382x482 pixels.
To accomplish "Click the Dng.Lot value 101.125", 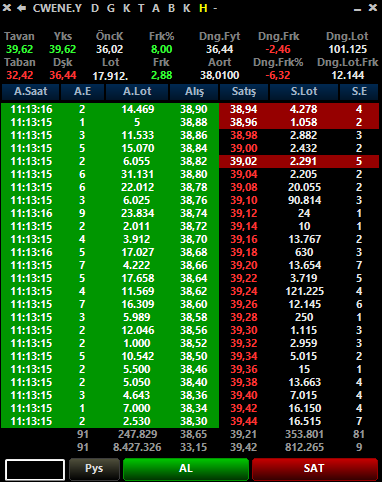I will click(x=348, y=49).
